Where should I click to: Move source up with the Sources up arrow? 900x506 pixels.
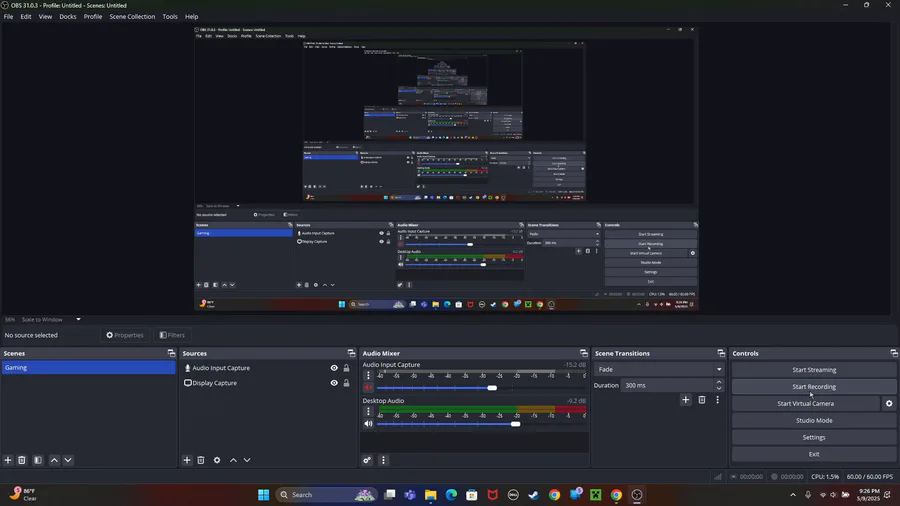click(x=233, y=460)
